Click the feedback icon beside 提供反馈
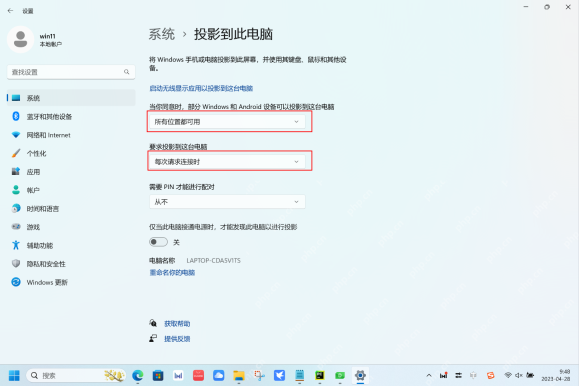The image size is (579, 386). 153,338
